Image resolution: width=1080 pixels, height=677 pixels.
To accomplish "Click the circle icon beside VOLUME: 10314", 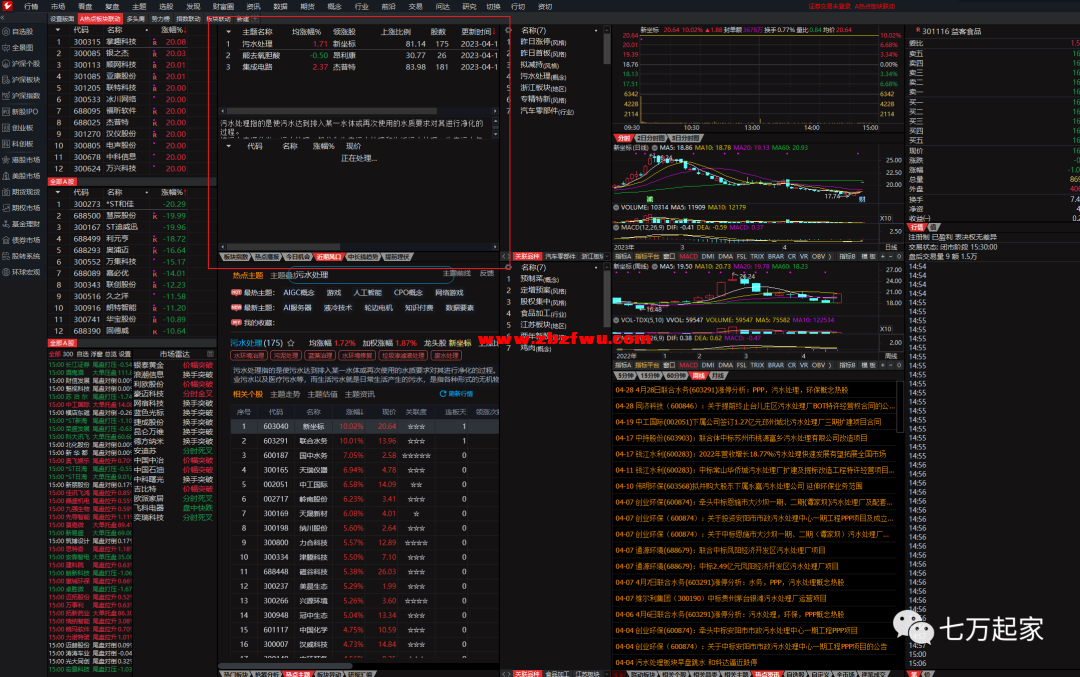I will 616,207.
